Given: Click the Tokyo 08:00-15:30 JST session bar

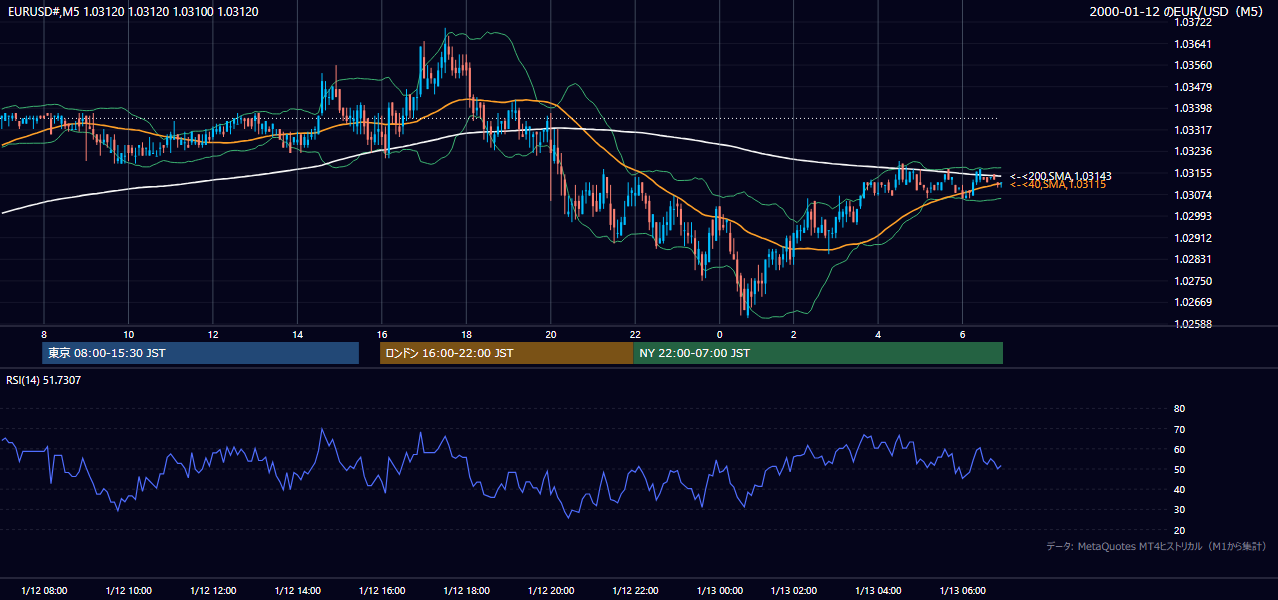Looking at the screenshot, I should point(200,353).
